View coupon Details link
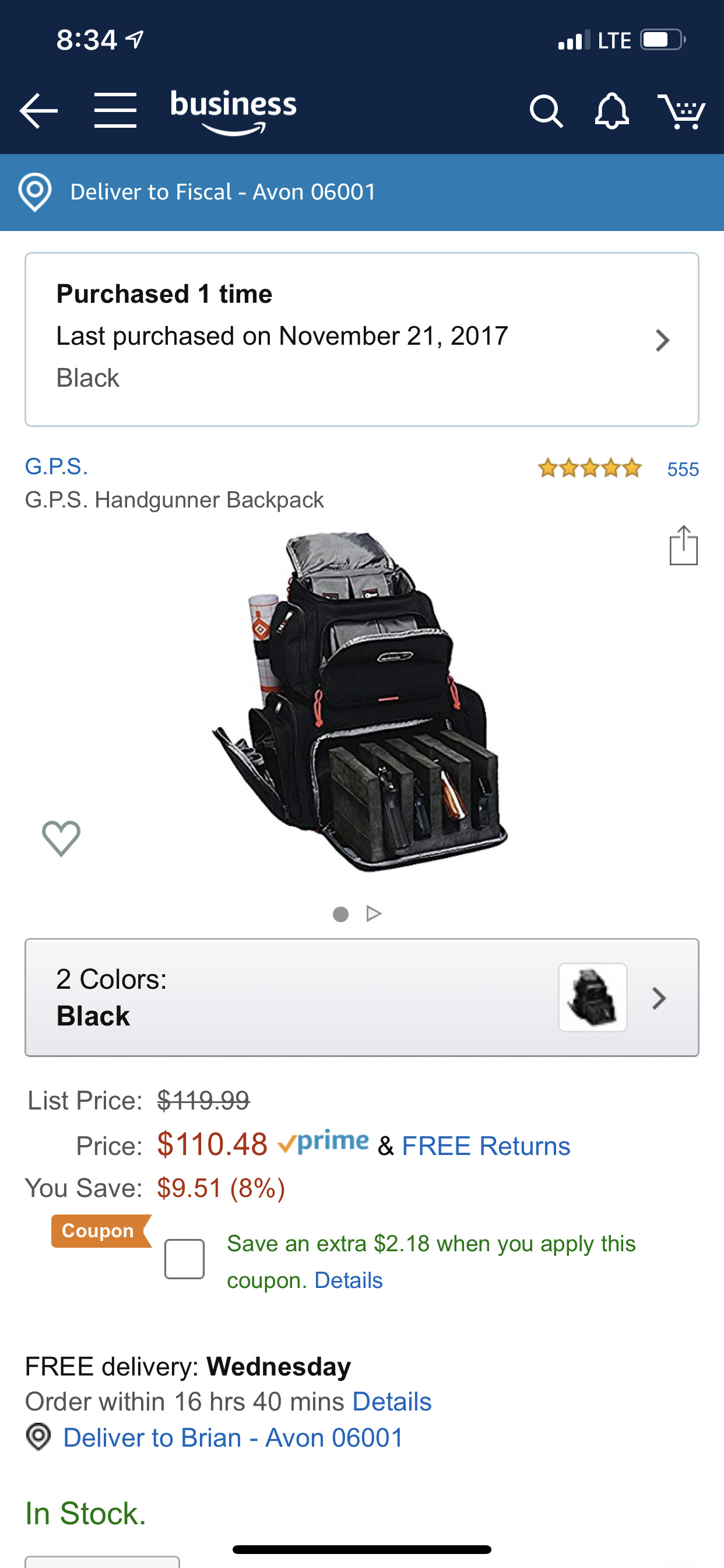 click(349, 1280)
